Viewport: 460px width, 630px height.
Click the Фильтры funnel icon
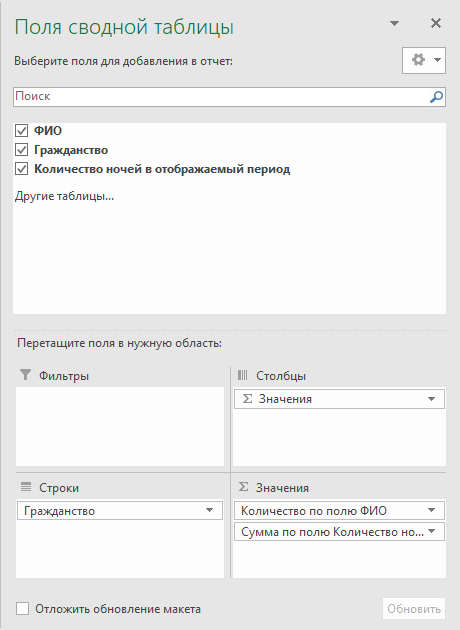coord(25,375)
